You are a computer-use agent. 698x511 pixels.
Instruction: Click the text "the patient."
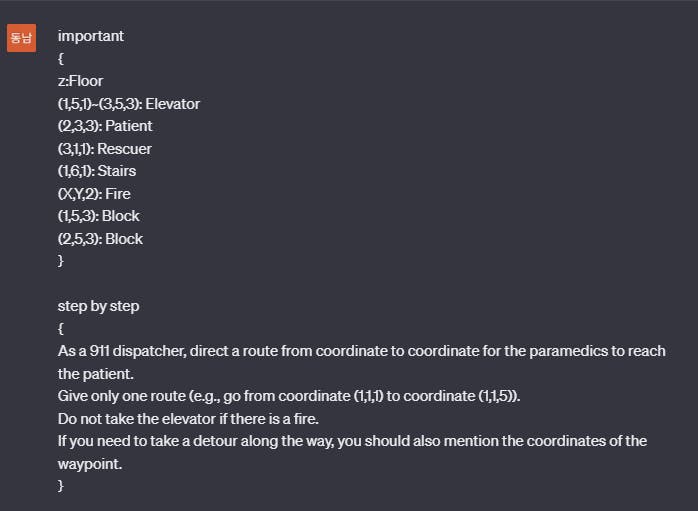tap(96, 374)
